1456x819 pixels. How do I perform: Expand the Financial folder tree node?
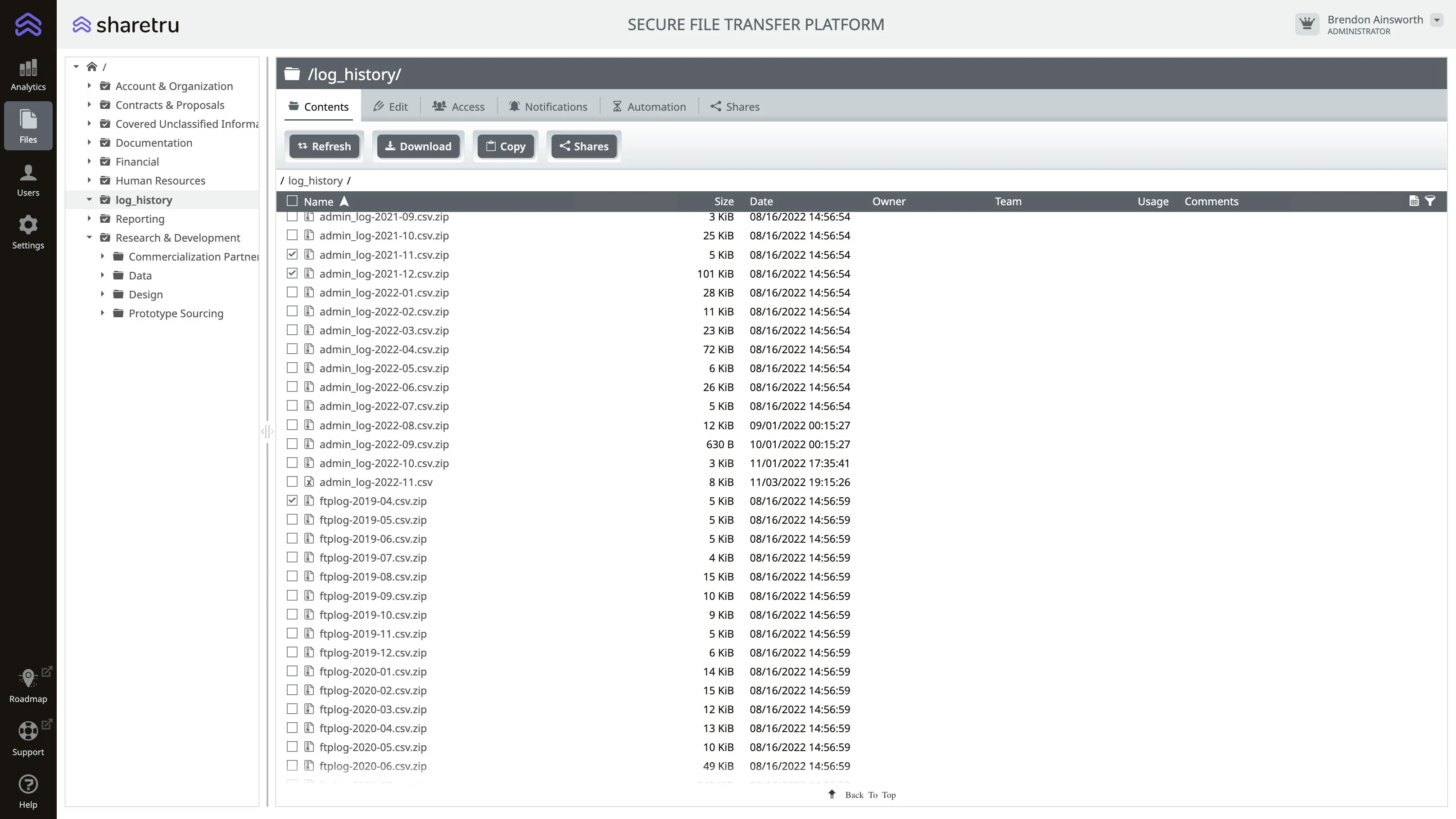(x=89, y=162)
